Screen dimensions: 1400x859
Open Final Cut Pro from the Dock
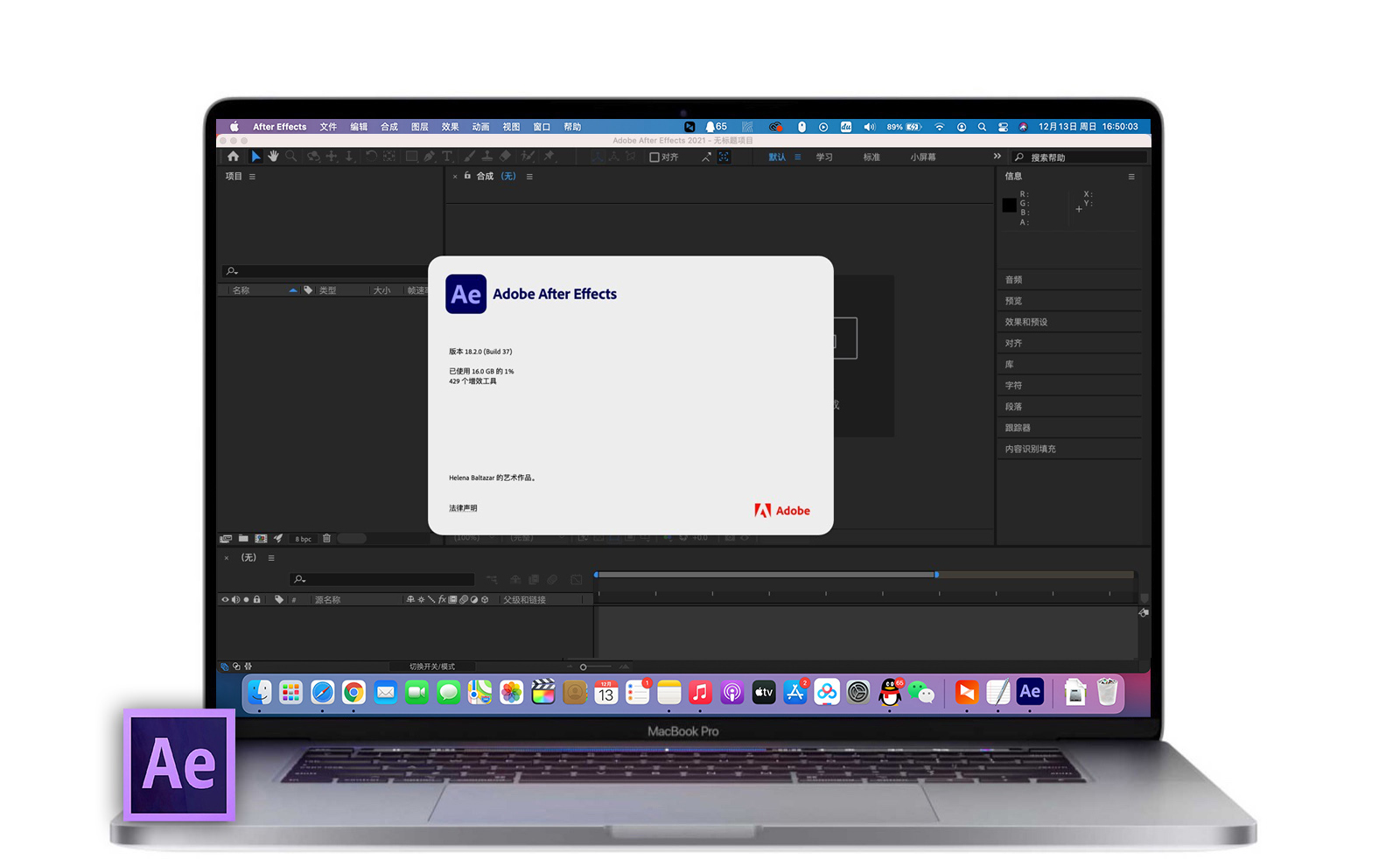(x=543, y=693)
